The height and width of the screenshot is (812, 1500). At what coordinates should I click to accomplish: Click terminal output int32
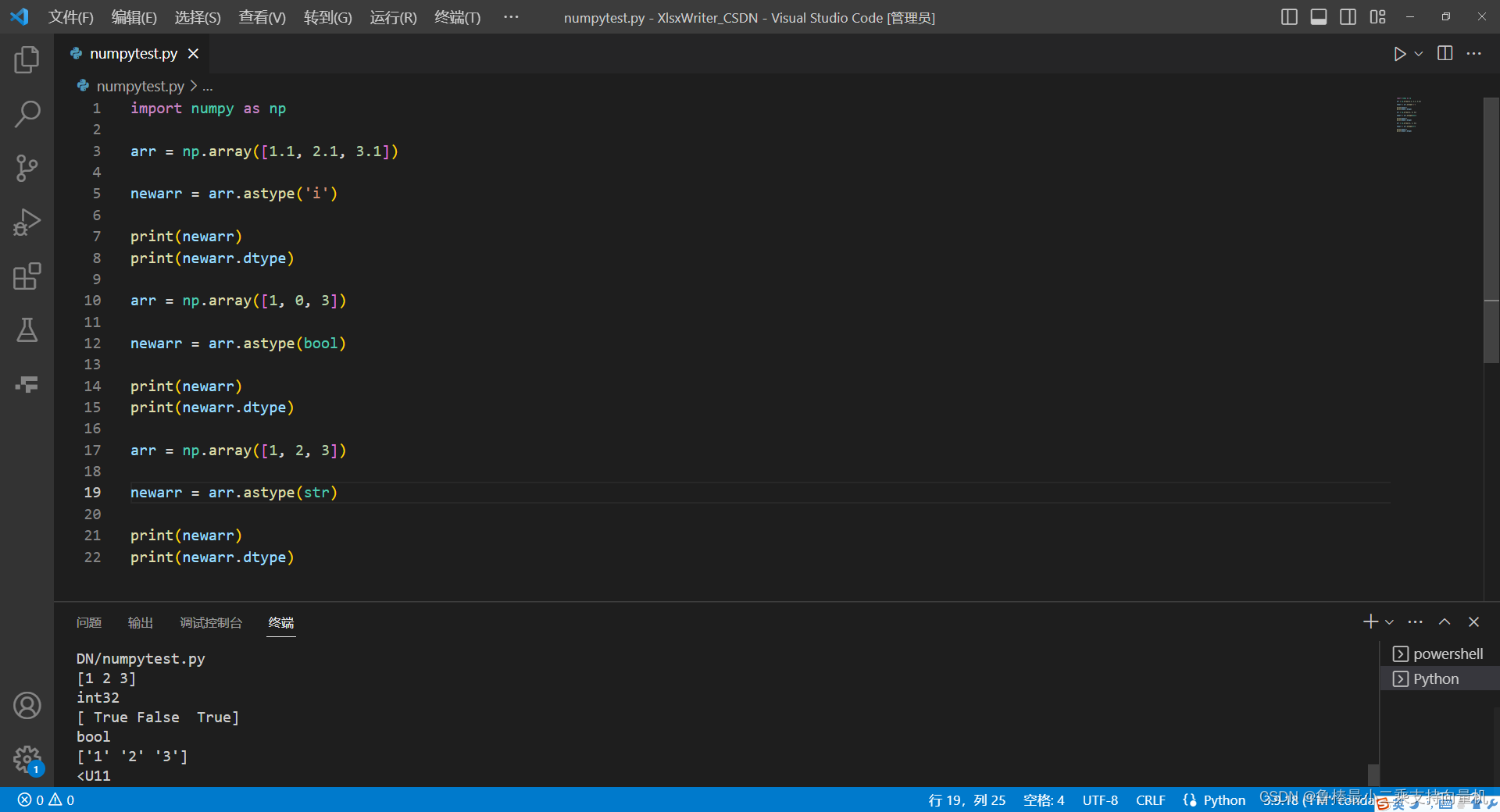click(x=98, y=698)
